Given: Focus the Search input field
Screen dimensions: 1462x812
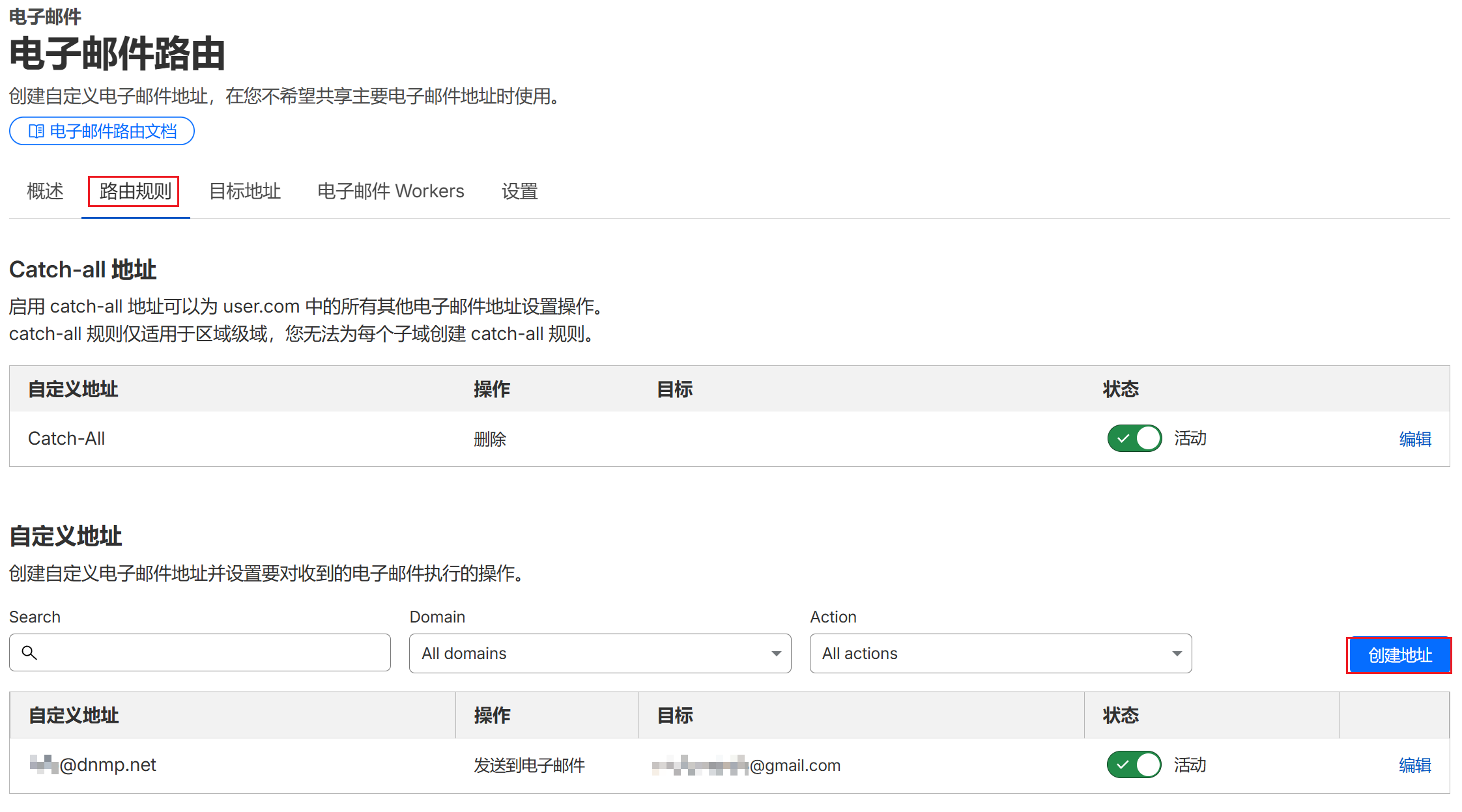Looking at the screenshot, I should tap(208, 652).
